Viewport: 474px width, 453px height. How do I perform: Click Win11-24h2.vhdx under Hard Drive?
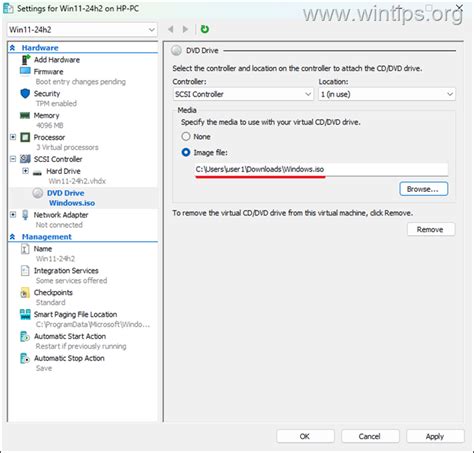77,181
